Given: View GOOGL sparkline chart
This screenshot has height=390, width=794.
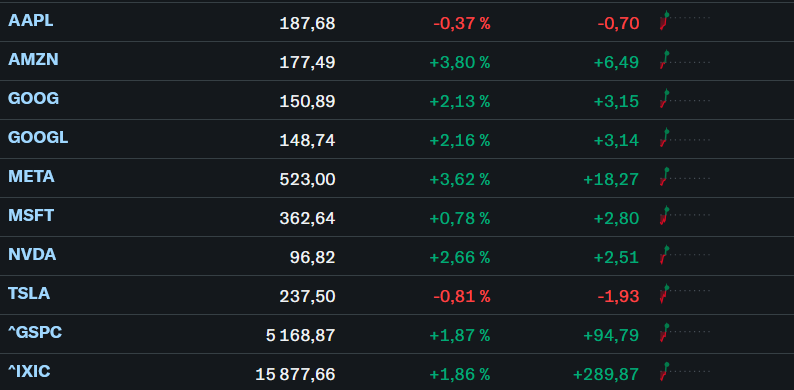Looking at the screenshot, I should click(x=685, y=138).
